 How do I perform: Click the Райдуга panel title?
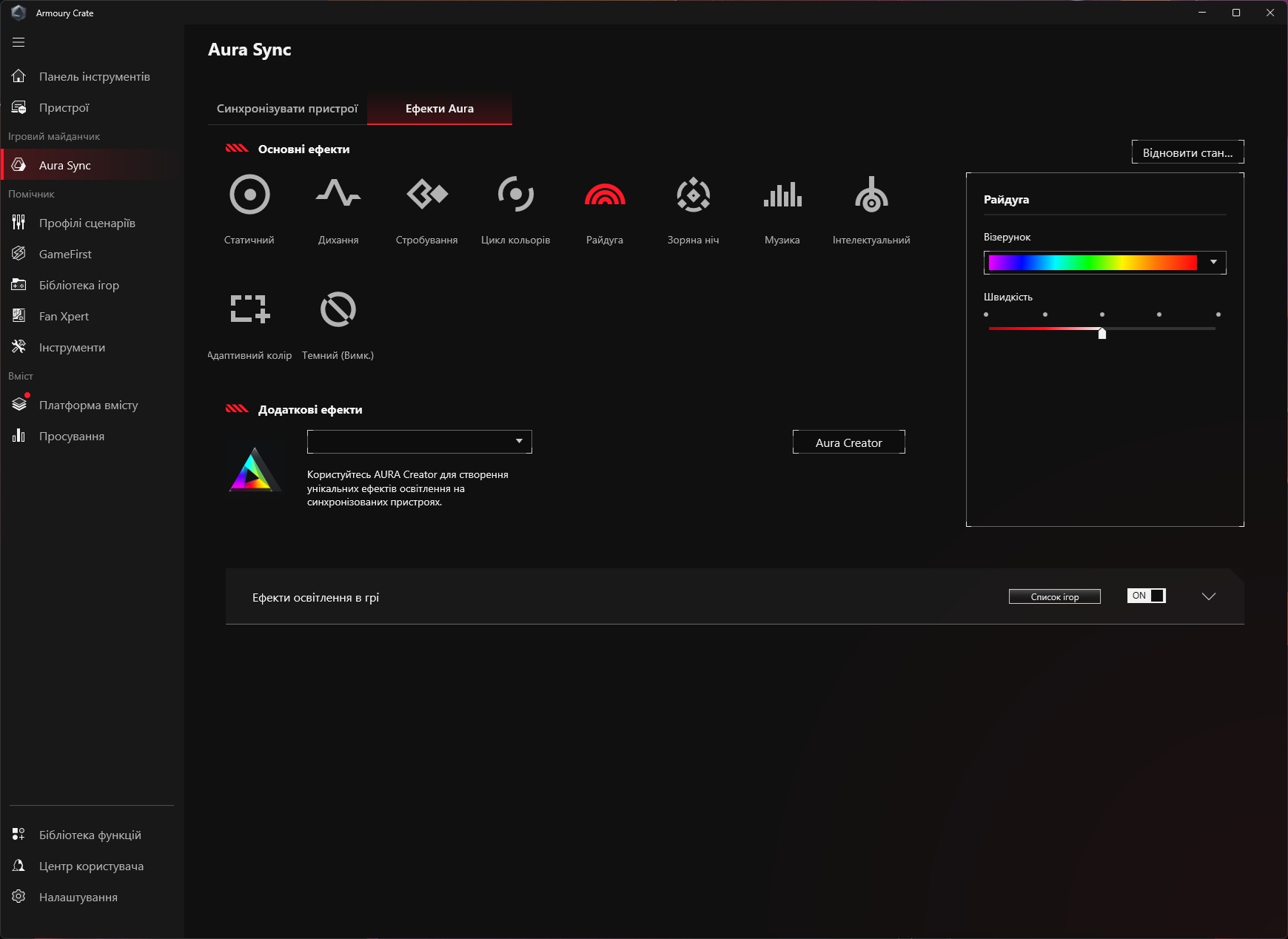coord(1006,200)
